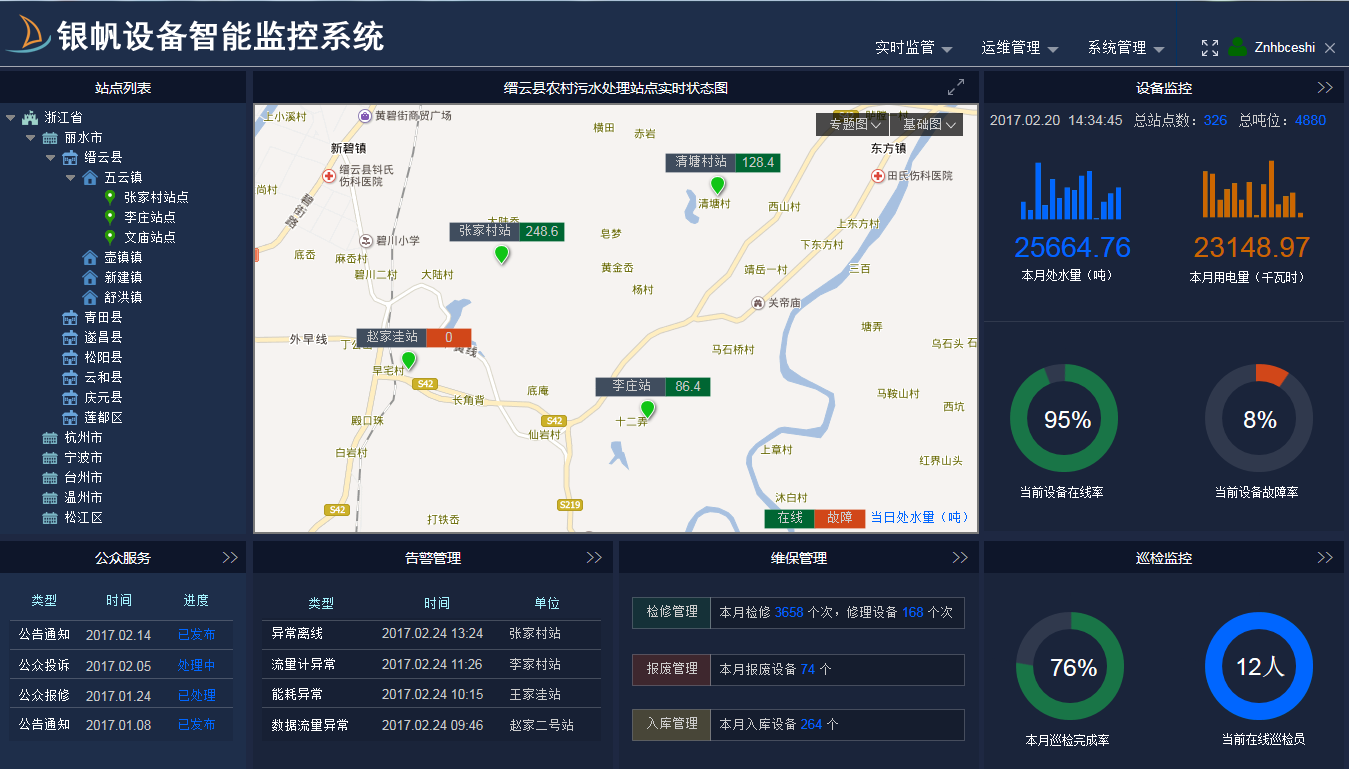Open 公众服务 details via double-chevron icon
Screen dimensions: 1349x769
[230, 558]
